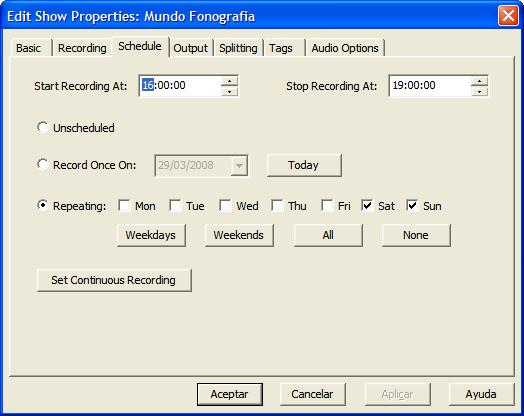Screen dimensions: 524x416
Task: Increase the Start Recording At time
Action: (x=229, y=81)
